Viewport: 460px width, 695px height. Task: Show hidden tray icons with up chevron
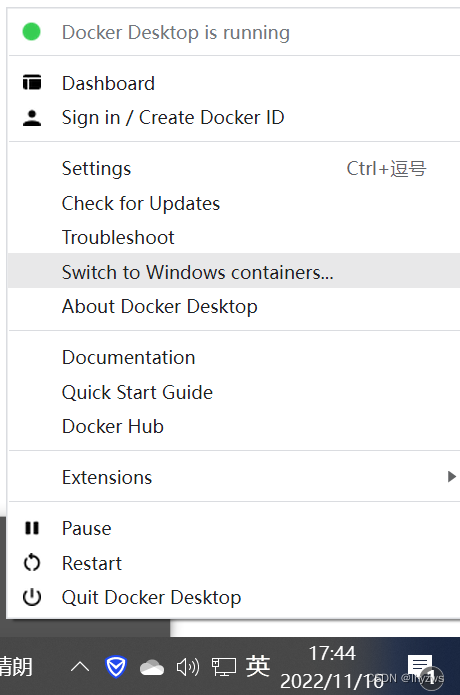pyautogui.click(x=80, y=667)
